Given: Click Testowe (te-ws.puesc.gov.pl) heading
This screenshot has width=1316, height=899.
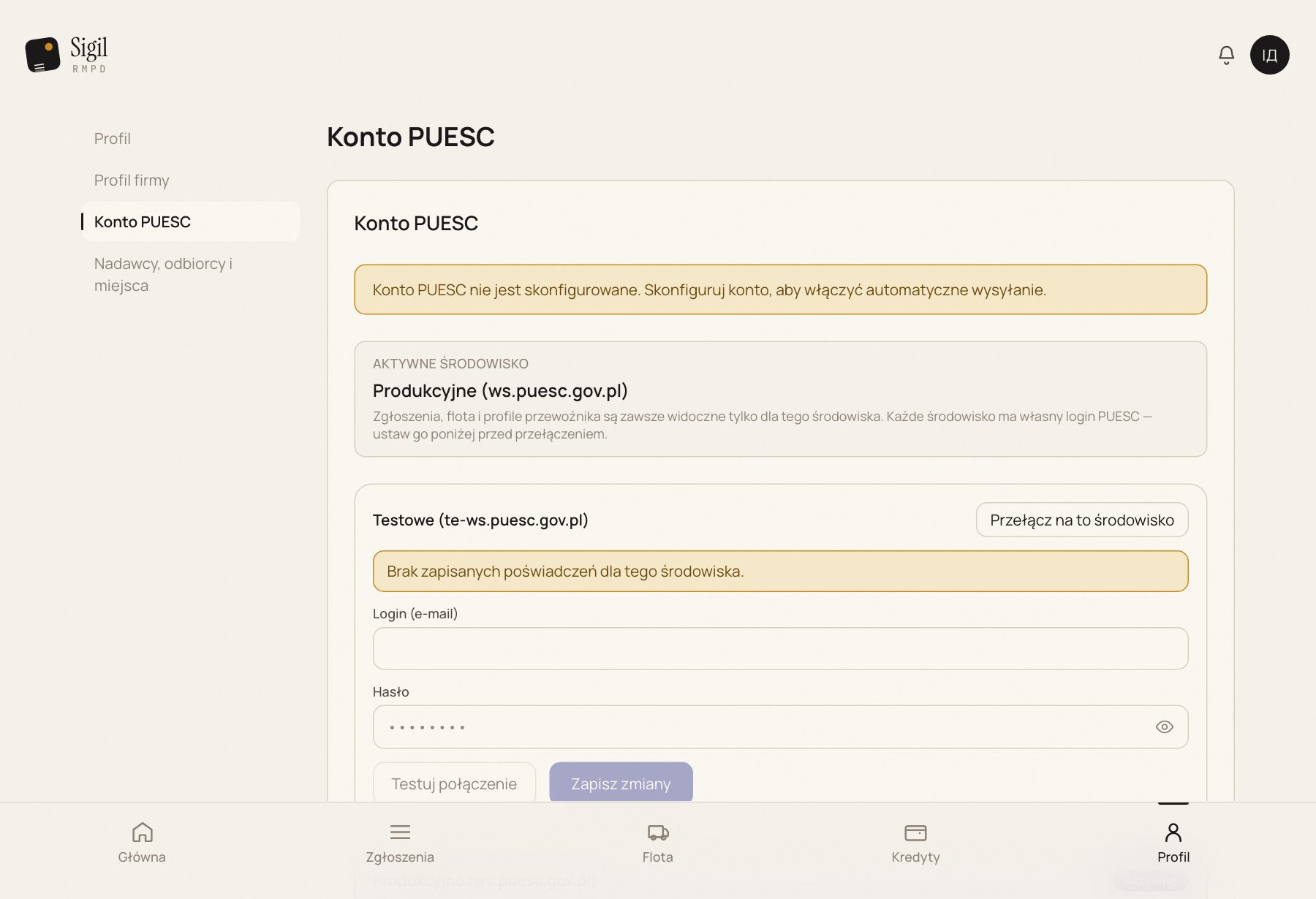Looking at the screenshot, I should tap(480, 520).
